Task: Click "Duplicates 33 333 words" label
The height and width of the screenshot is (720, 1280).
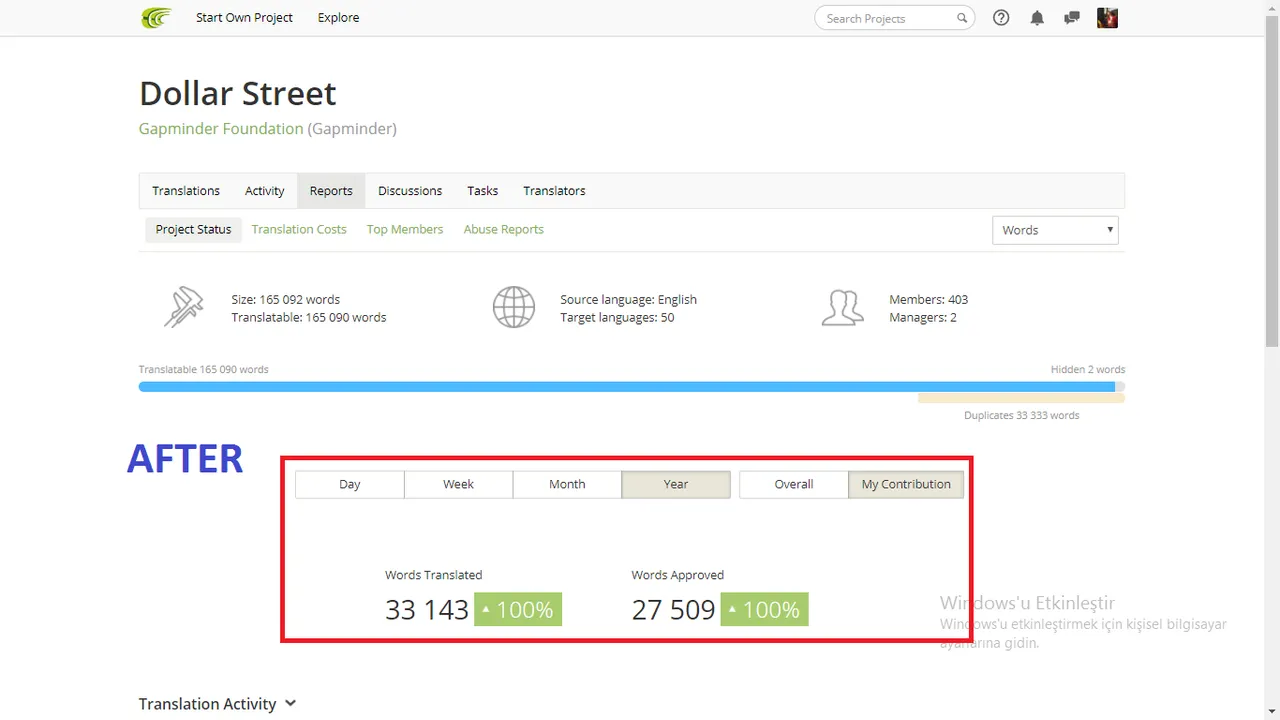Action: [x=1022, y=415]
